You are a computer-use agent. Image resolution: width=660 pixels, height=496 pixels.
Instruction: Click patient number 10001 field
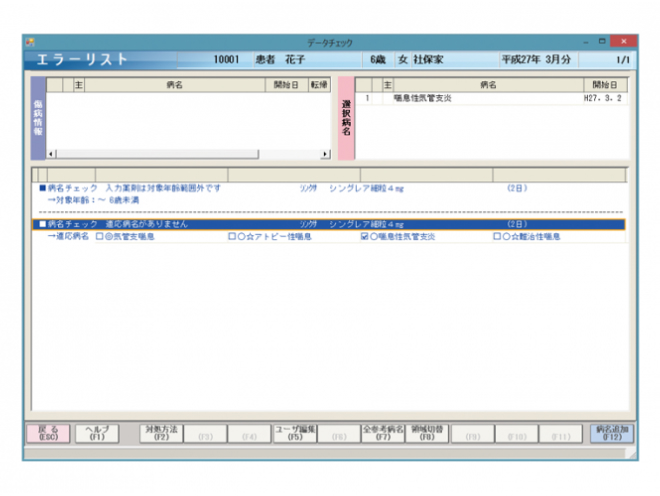[x=215, y=59]
